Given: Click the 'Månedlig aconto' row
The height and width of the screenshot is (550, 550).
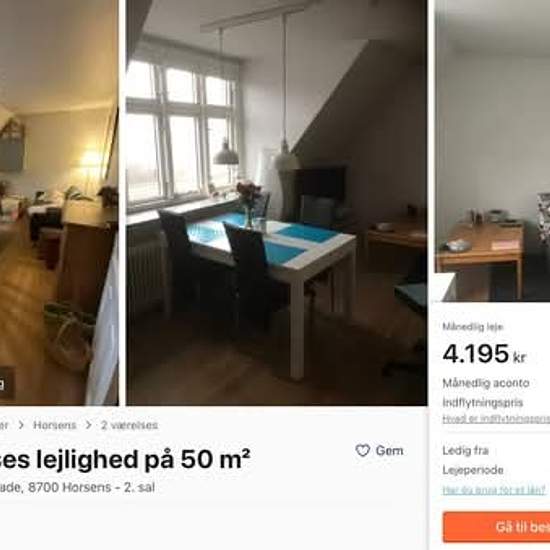Looking at the screenshot, I should pyautogui.click(x=496, y=383).
